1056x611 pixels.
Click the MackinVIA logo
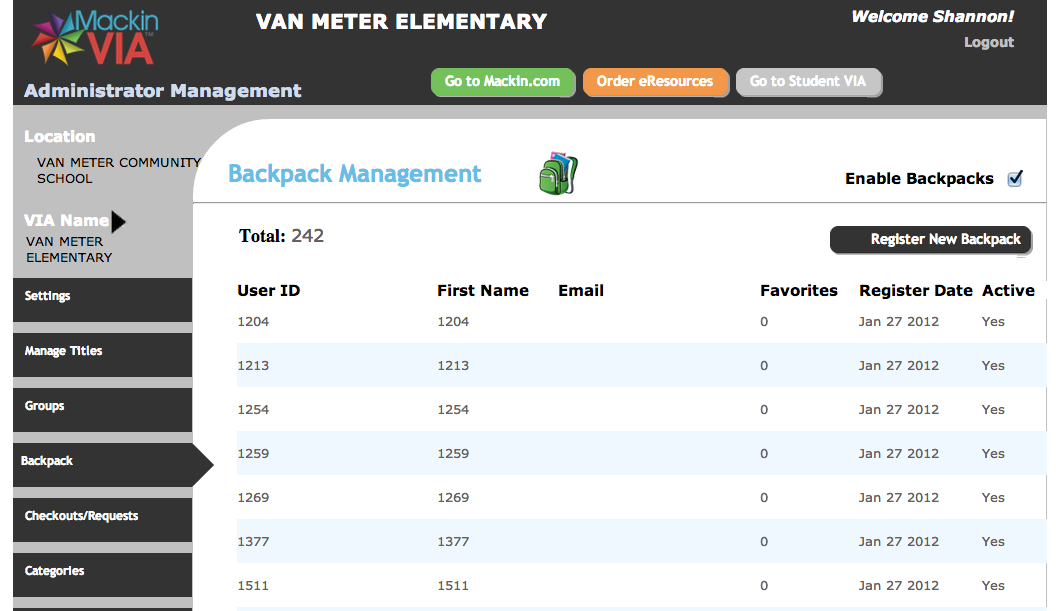(93, 37)
